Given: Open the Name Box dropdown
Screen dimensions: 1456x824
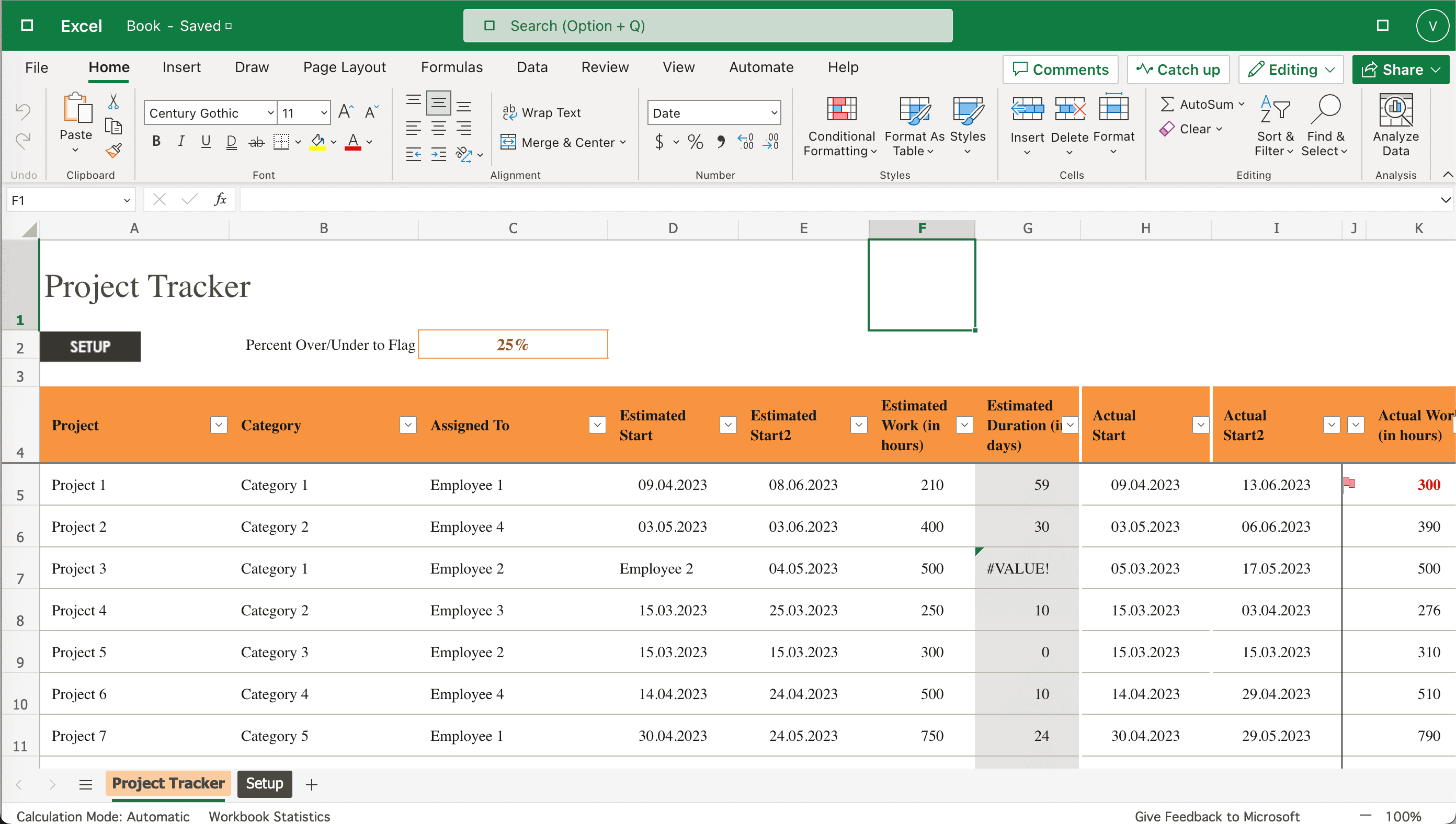Looking at the screenshot, I should click(127, 200).
